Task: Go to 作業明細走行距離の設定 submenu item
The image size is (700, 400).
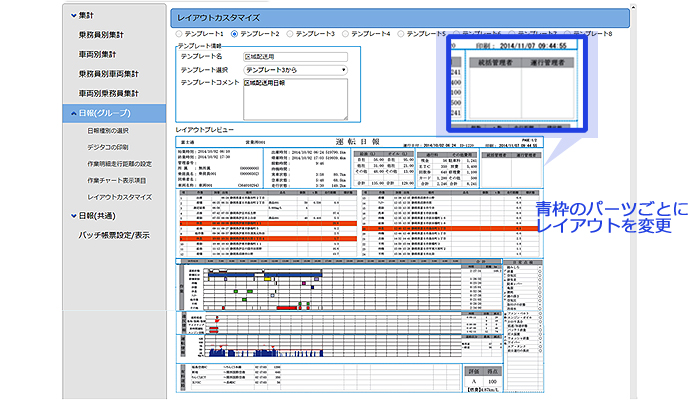Action: pyautogui.click(x=120, y=164)
